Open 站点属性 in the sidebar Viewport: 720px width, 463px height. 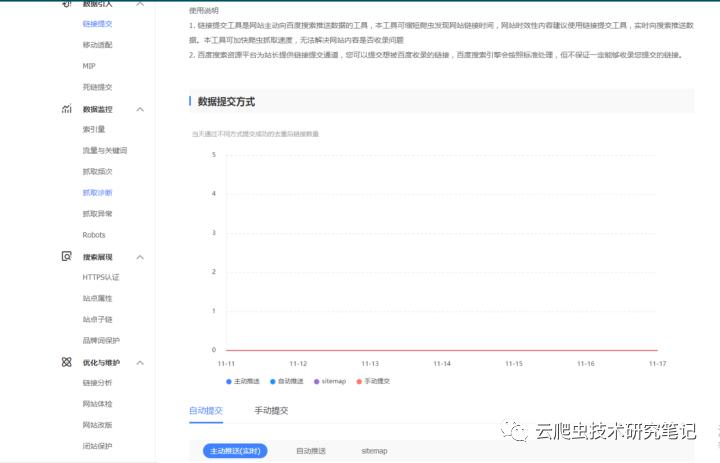tap(97, 299)
